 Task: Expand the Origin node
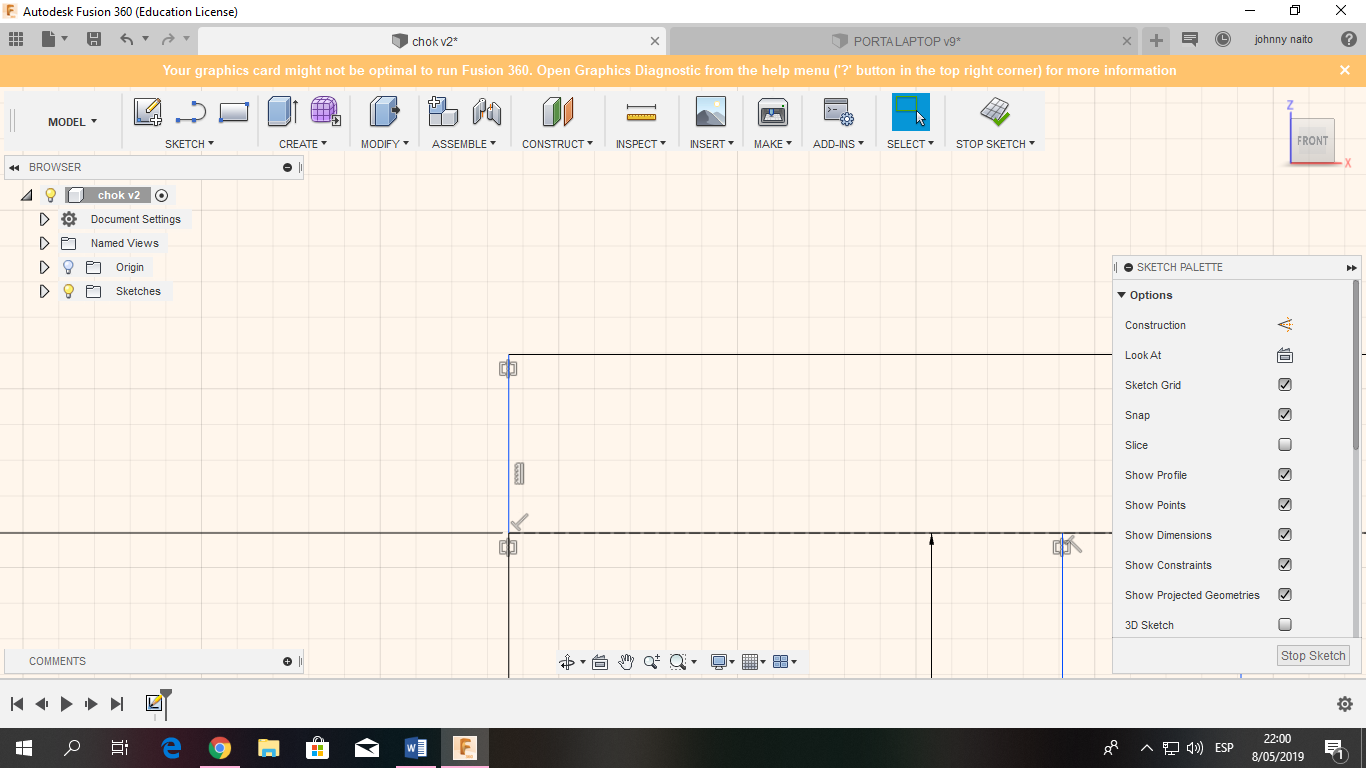pos(44,267)
